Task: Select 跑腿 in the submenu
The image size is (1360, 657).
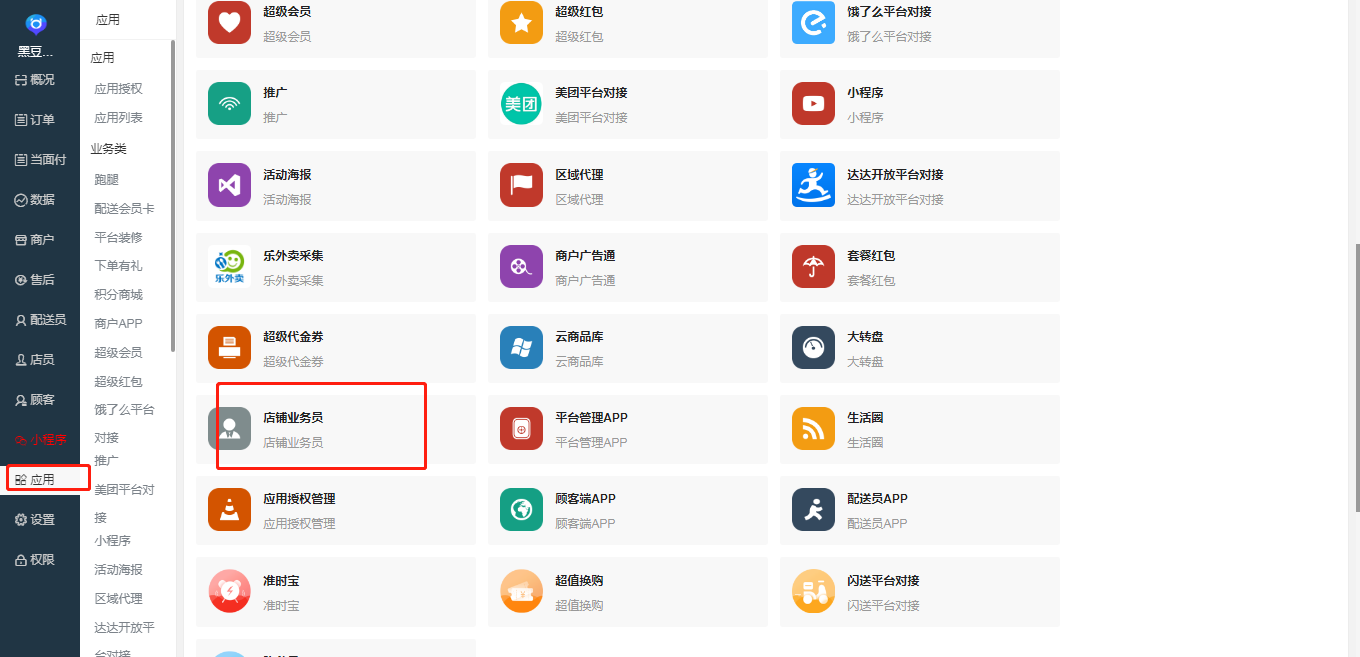Action: click(106, 180)
